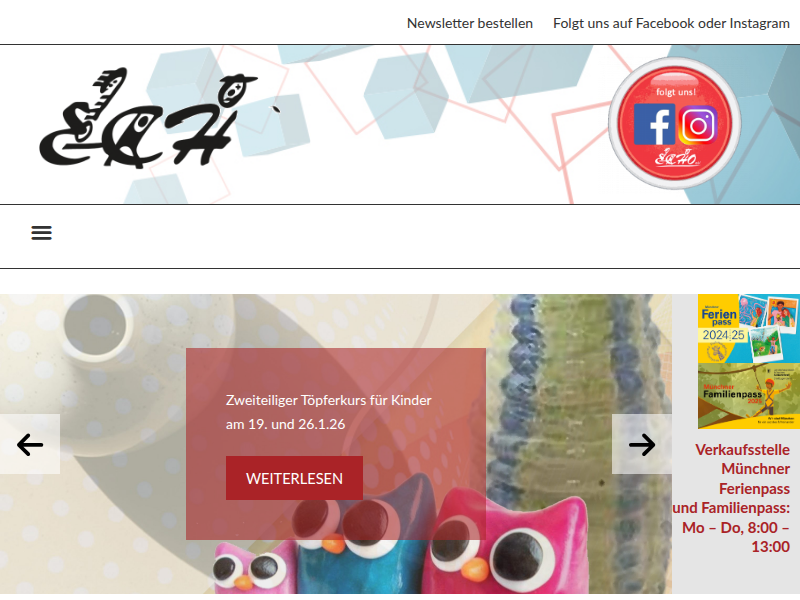This screenshot has width=800, height=600.
Task: Open Newsletter bestellen link
Action: pos(469,23)
